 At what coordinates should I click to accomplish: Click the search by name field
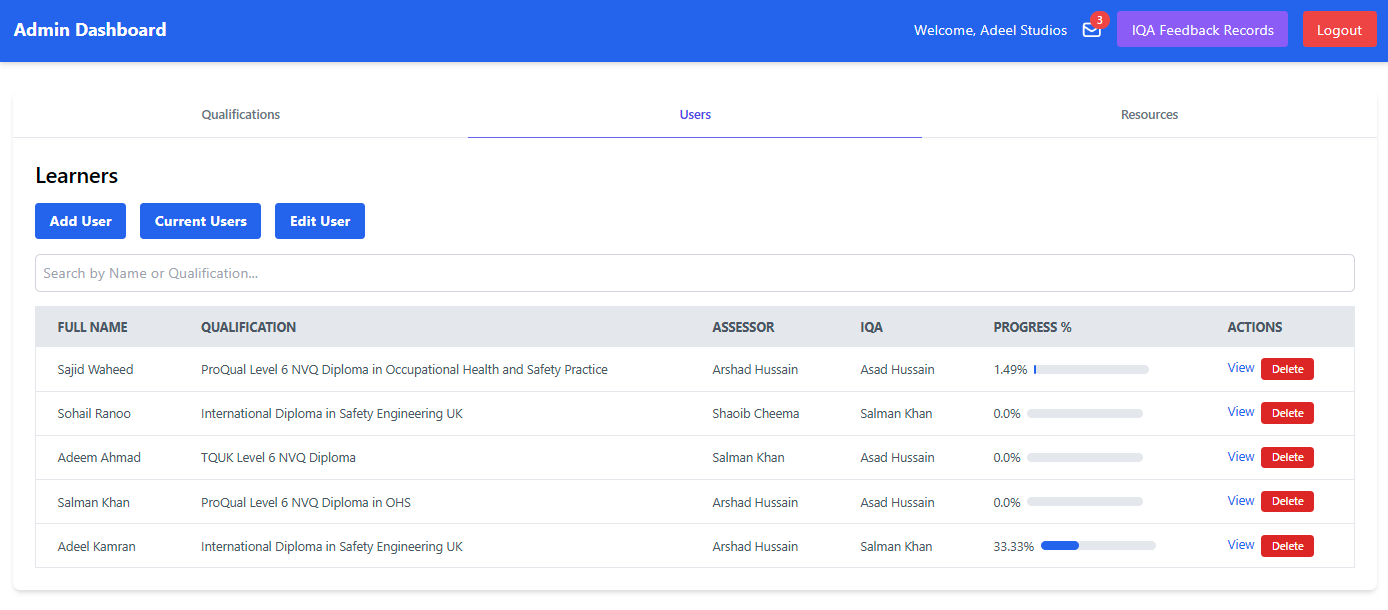(694, 272)
